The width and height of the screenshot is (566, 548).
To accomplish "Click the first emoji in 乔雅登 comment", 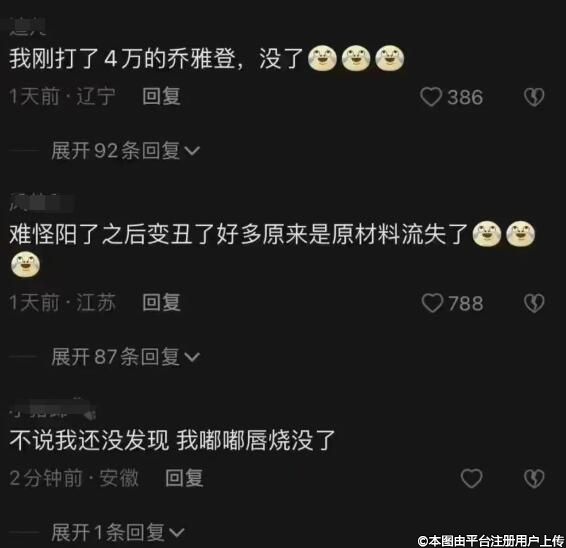I will (x=322, y=58).
